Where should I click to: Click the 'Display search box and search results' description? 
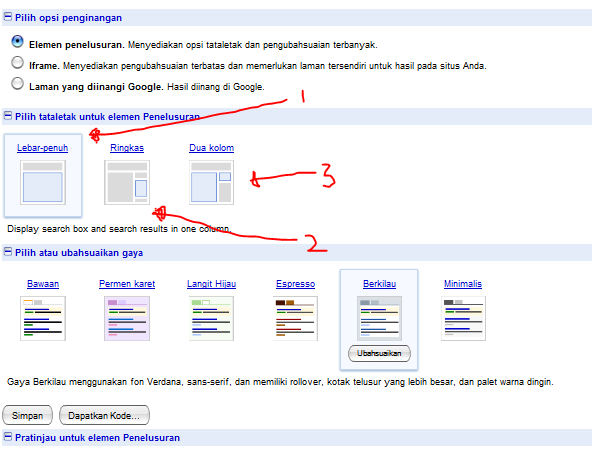click(119, 229)
